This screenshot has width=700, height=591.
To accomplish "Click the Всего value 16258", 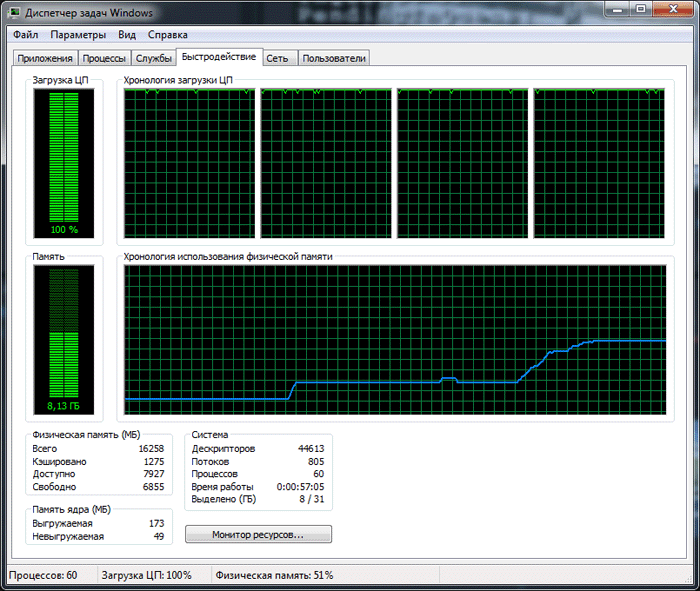I will coord(151,449).
